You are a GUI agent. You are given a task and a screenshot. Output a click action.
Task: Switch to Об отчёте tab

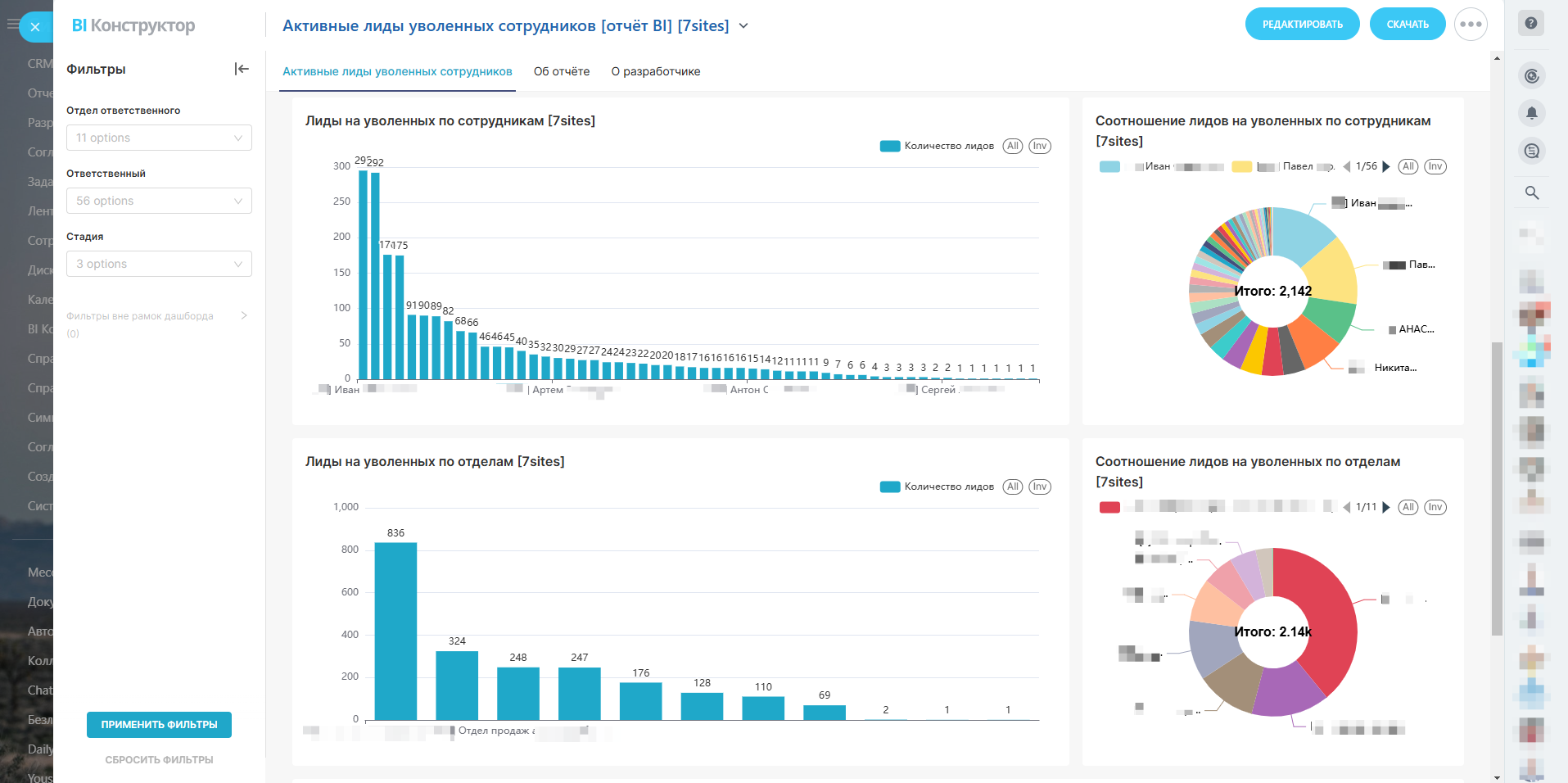click(562, 71)
